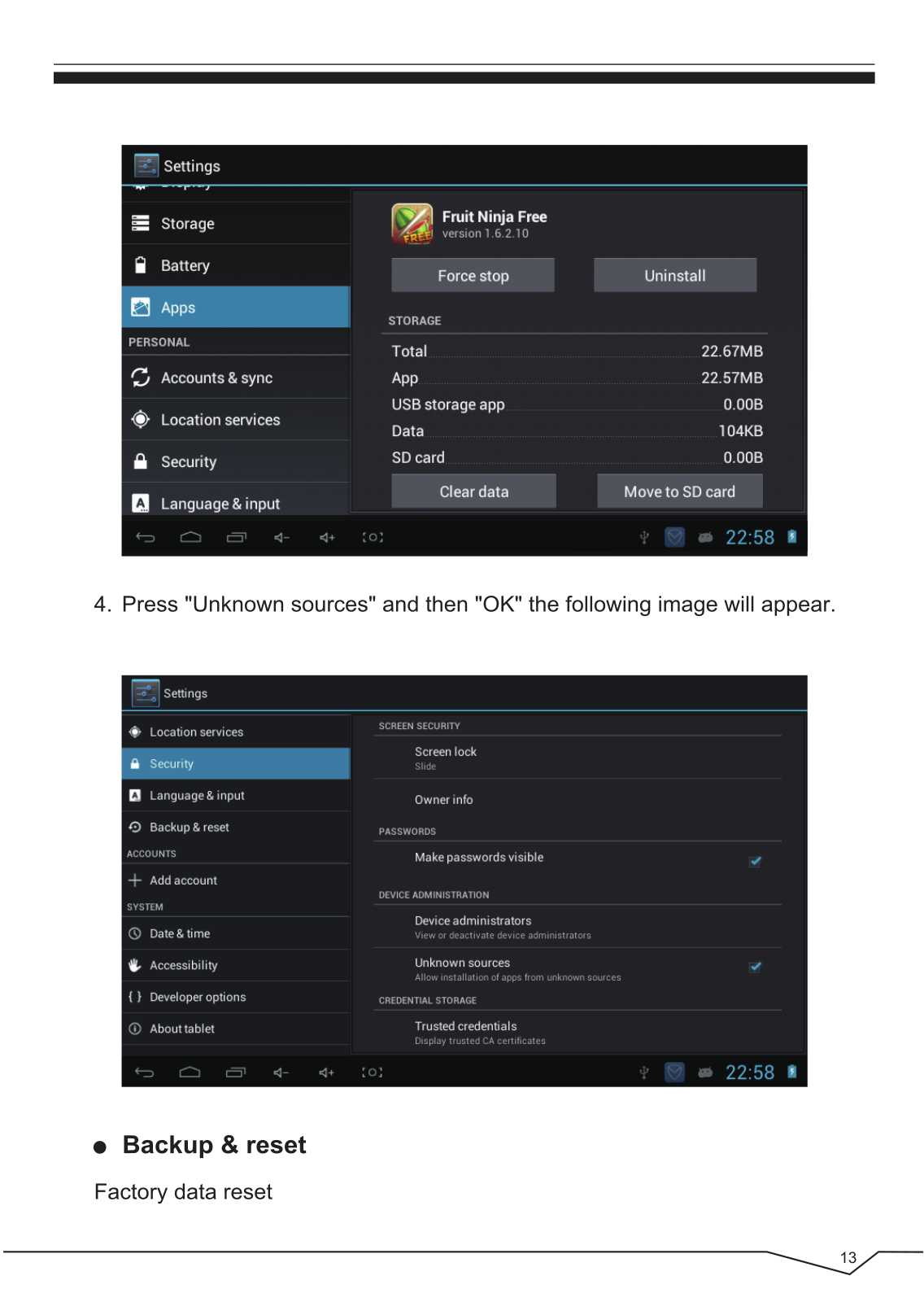Click the Force stop button

click(x=473, y=275)
